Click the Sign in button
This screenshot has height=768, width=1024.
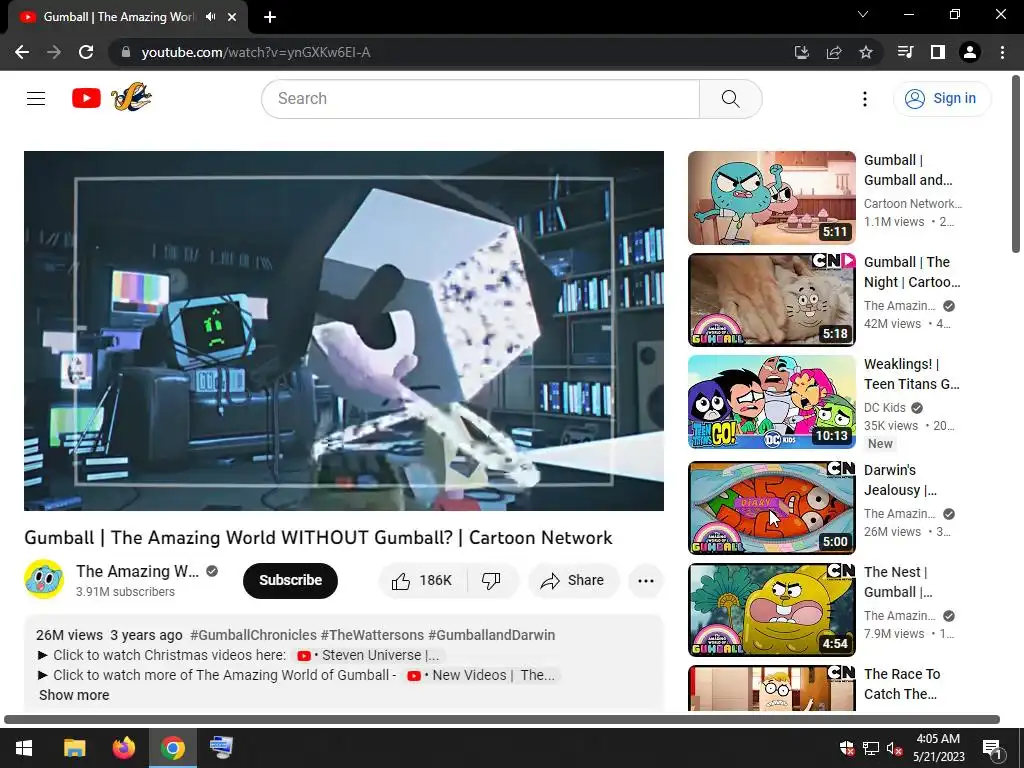[942, 99]
